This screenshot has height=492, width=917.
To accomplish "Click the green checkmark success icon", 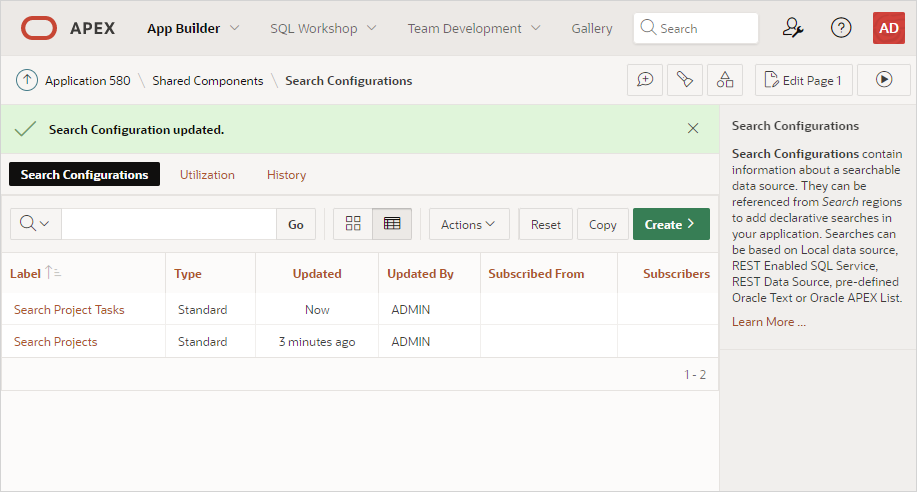I will 25,129.
